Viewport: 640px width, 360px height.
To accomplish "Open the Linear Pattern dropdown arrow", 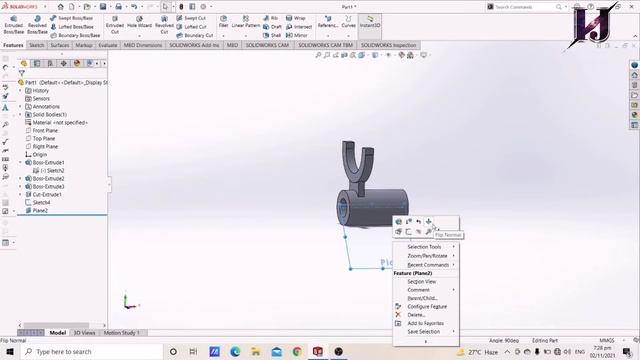I will (x=246, y=36).
